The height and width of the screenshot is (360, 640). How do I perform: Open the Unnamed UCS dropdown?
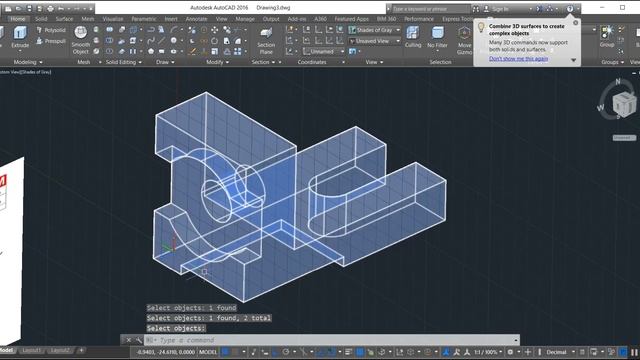[324, 51]
